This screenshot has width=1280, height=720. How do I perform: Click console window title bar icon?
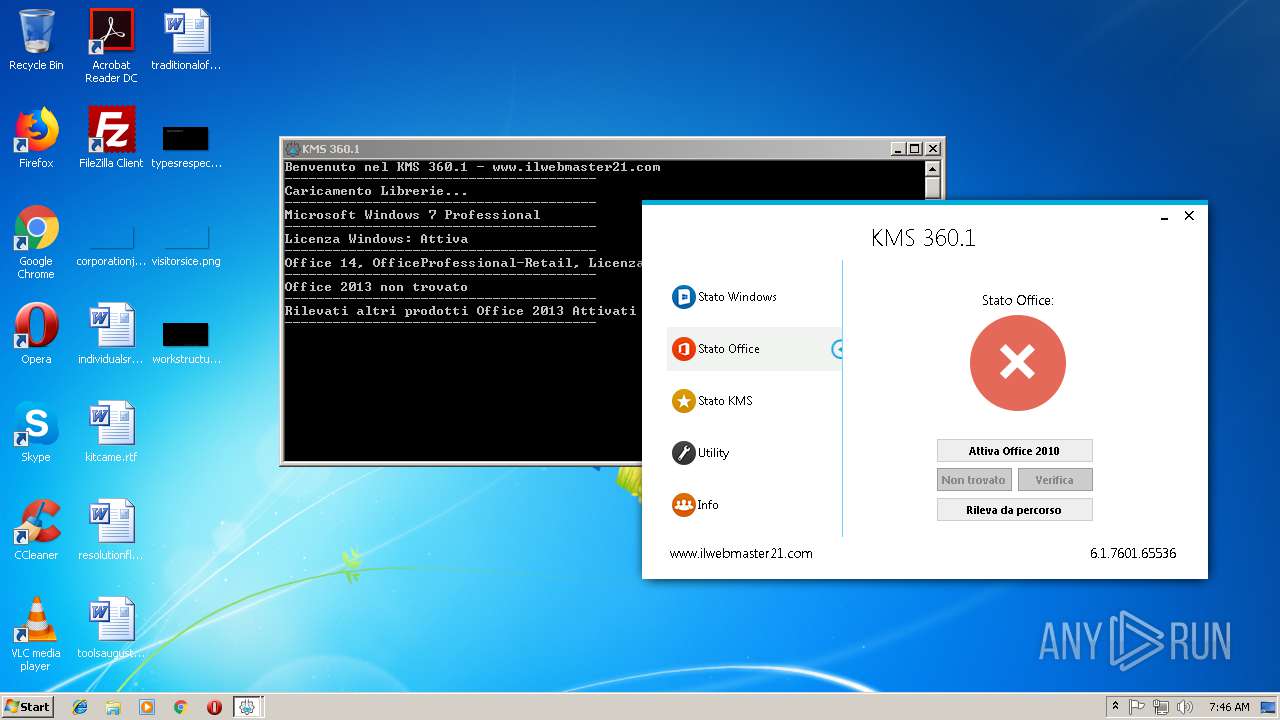pyautogui.click(x=293, y=149)
